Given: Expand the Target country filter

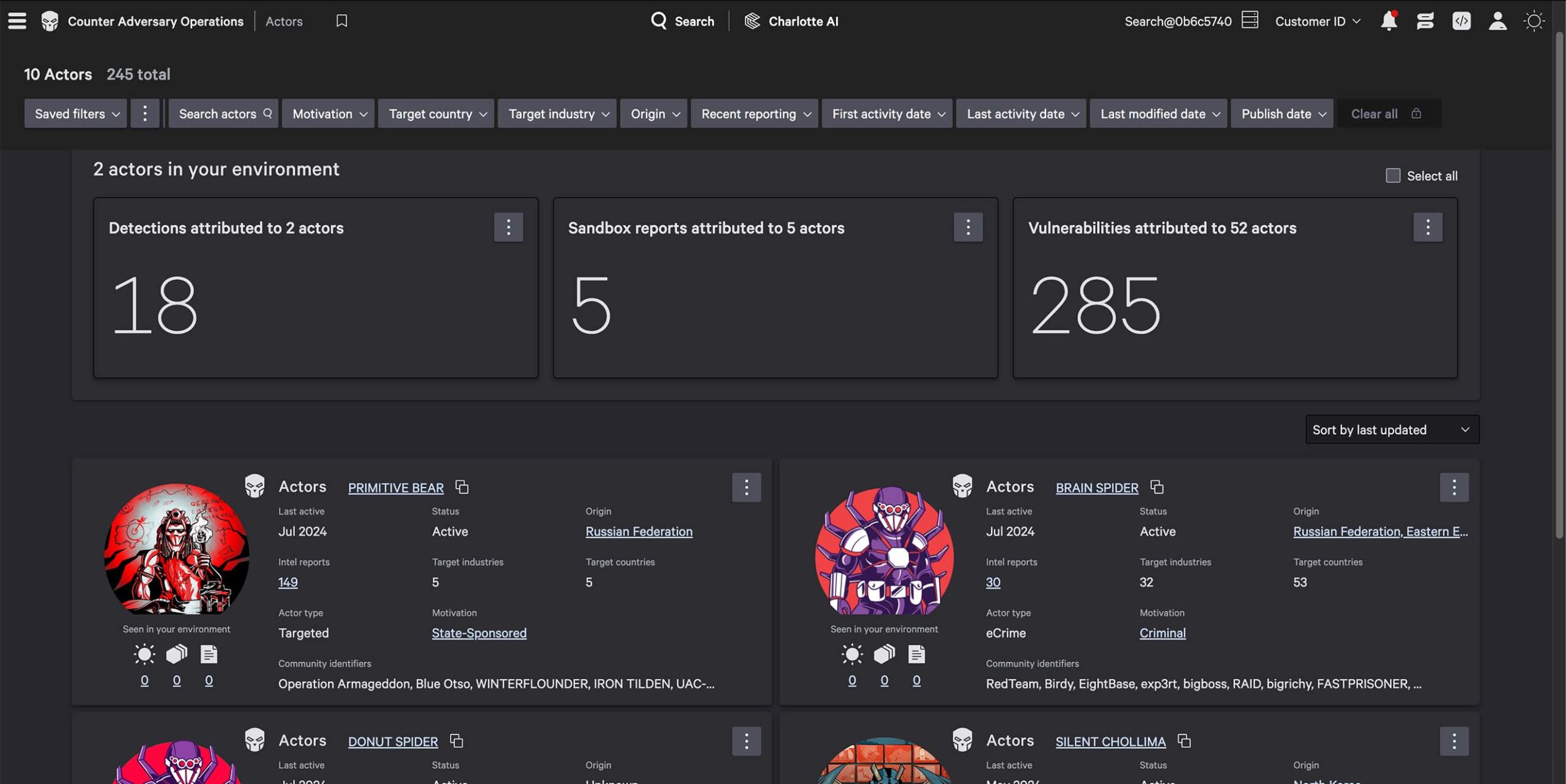Looking at the screenshot, I should pyautogui.click(x=436, y=113).
